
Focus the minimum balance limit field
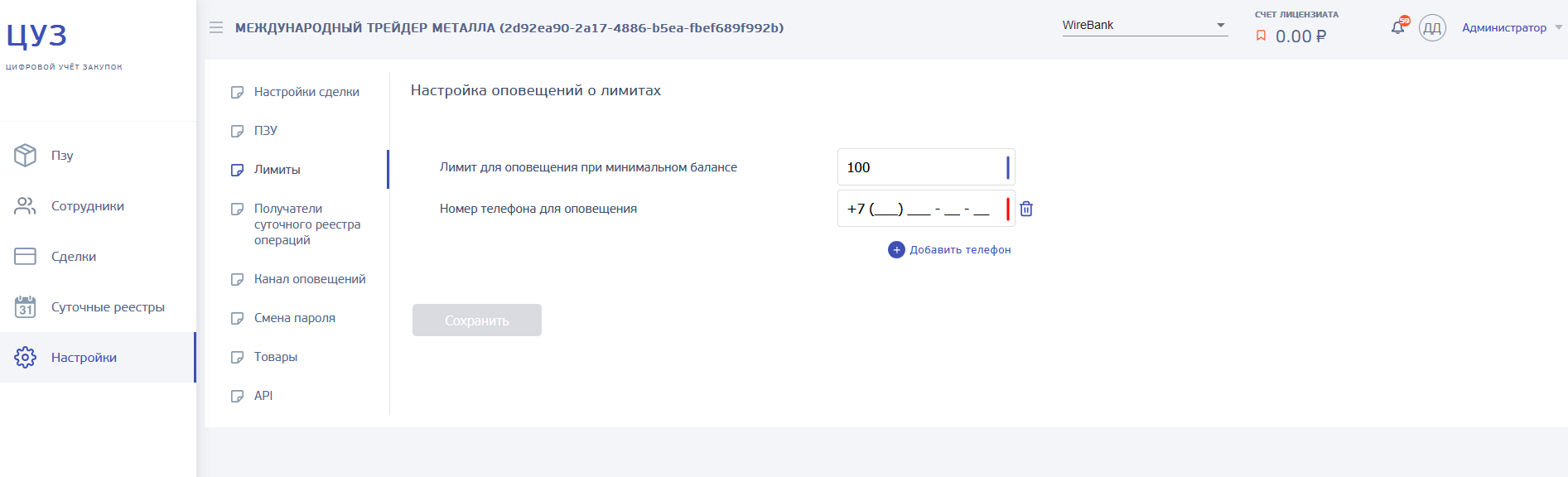926,167
